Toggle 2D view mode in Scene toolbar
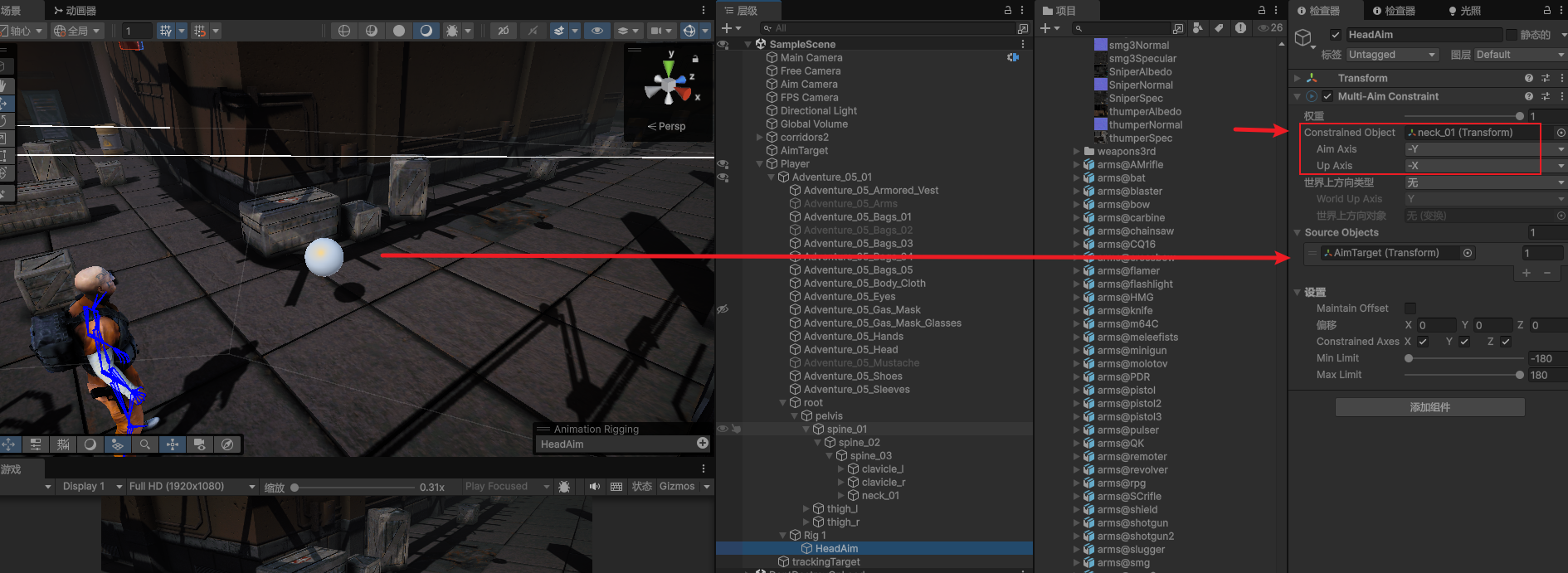 [x=503, y=31]
